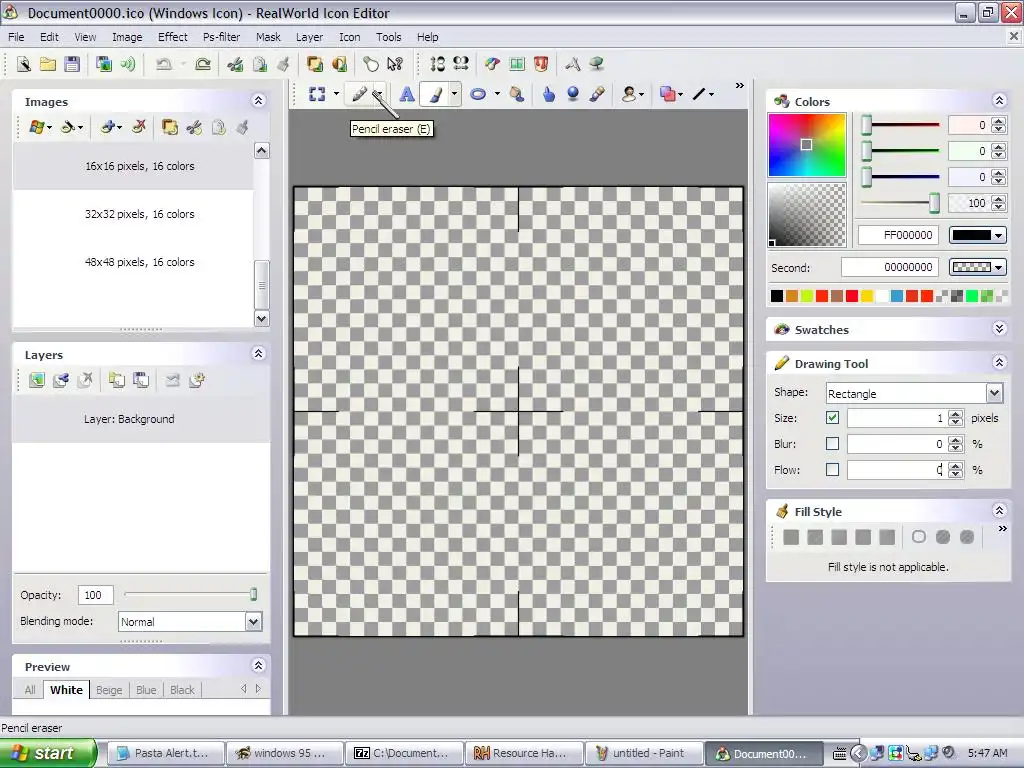Select the first square fill style icon

coord(791,537)
